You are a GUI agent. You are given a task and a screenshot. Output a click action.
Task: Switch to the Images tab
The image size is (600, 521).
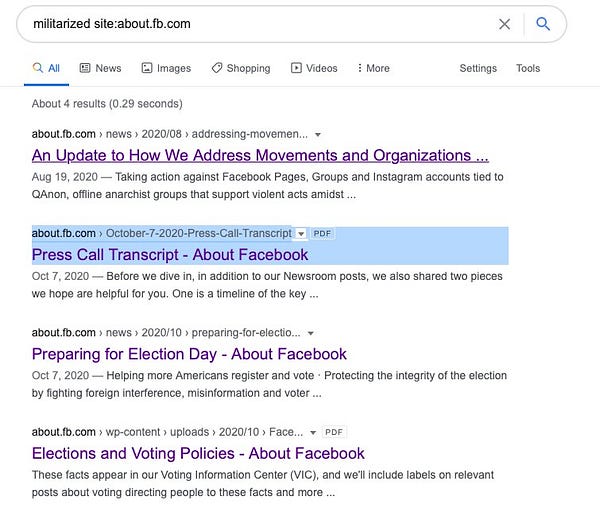click(x=166, y=68)
